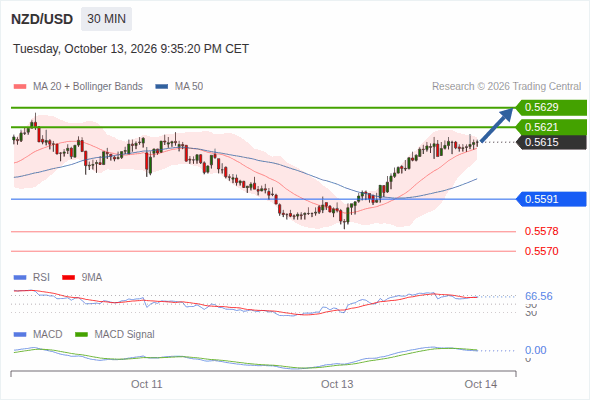Click the 0.5615 current price label
Screen dimensions: 590x400
(x=551, y=142)
